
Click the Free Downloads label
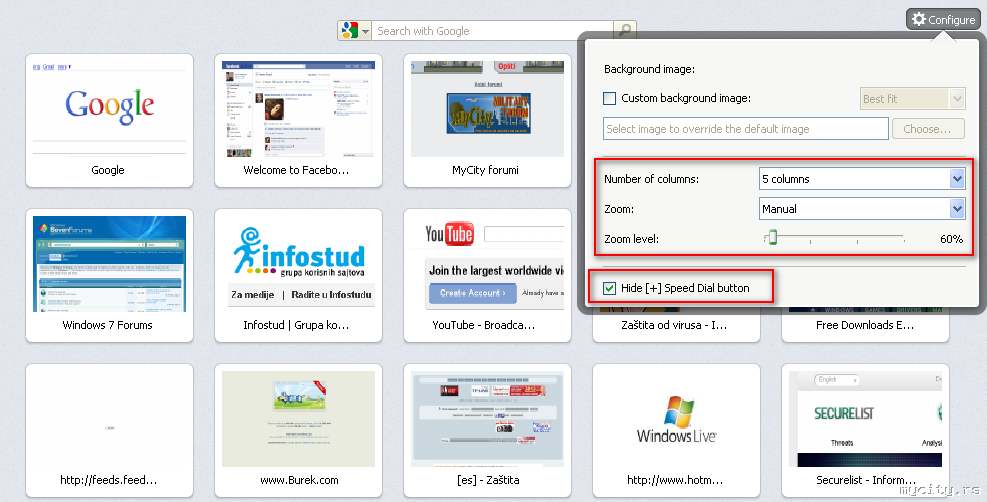point(865,325)
